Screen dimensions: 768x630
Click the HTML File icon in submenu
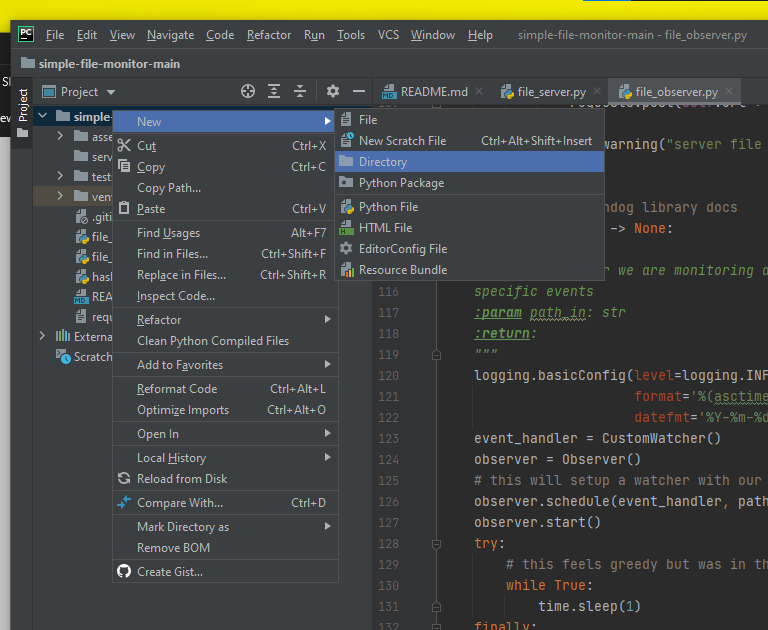pos(346,228)
